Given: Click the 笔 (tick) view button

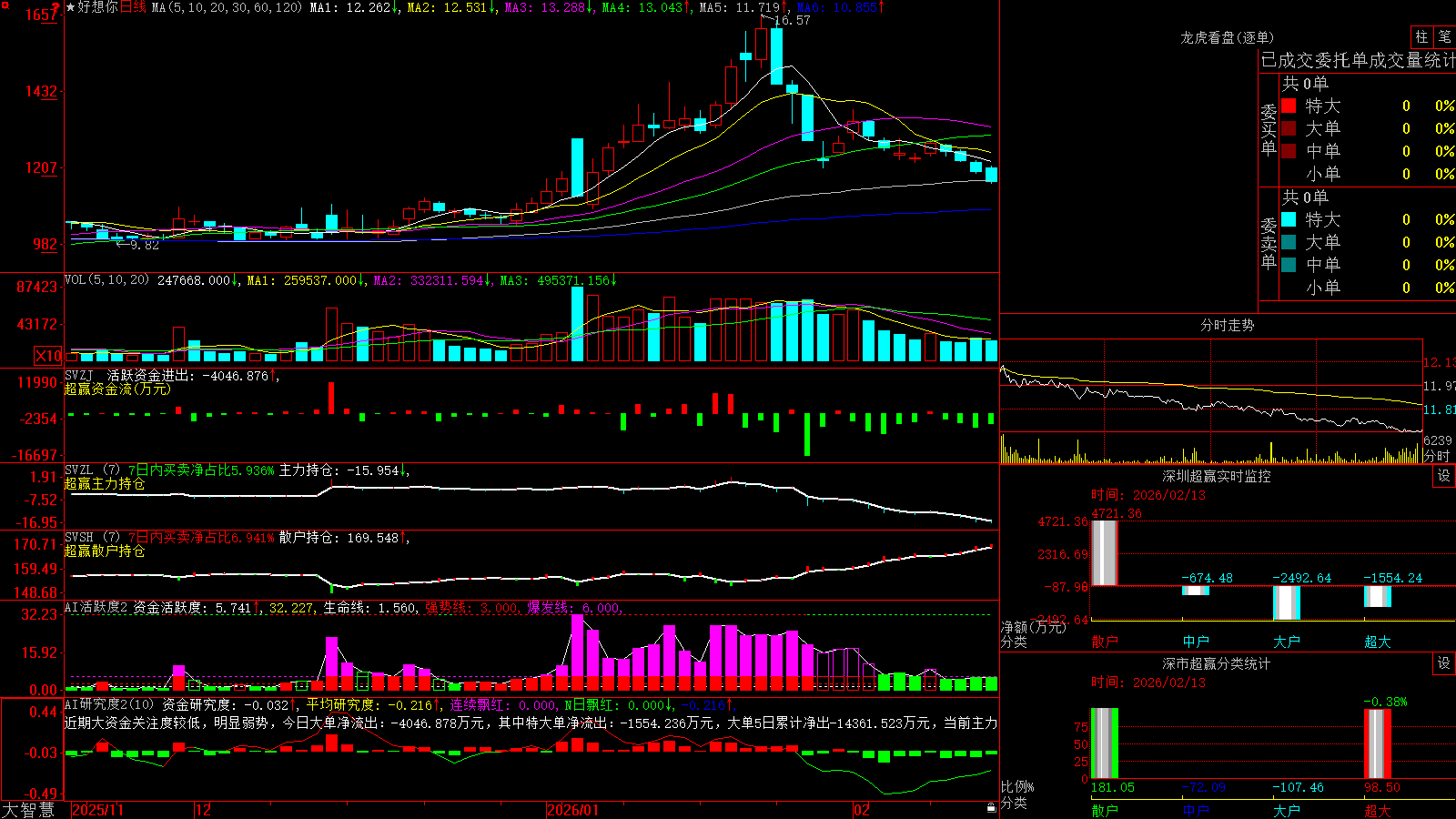Looking at the screenshot, I should point(1444,37).
